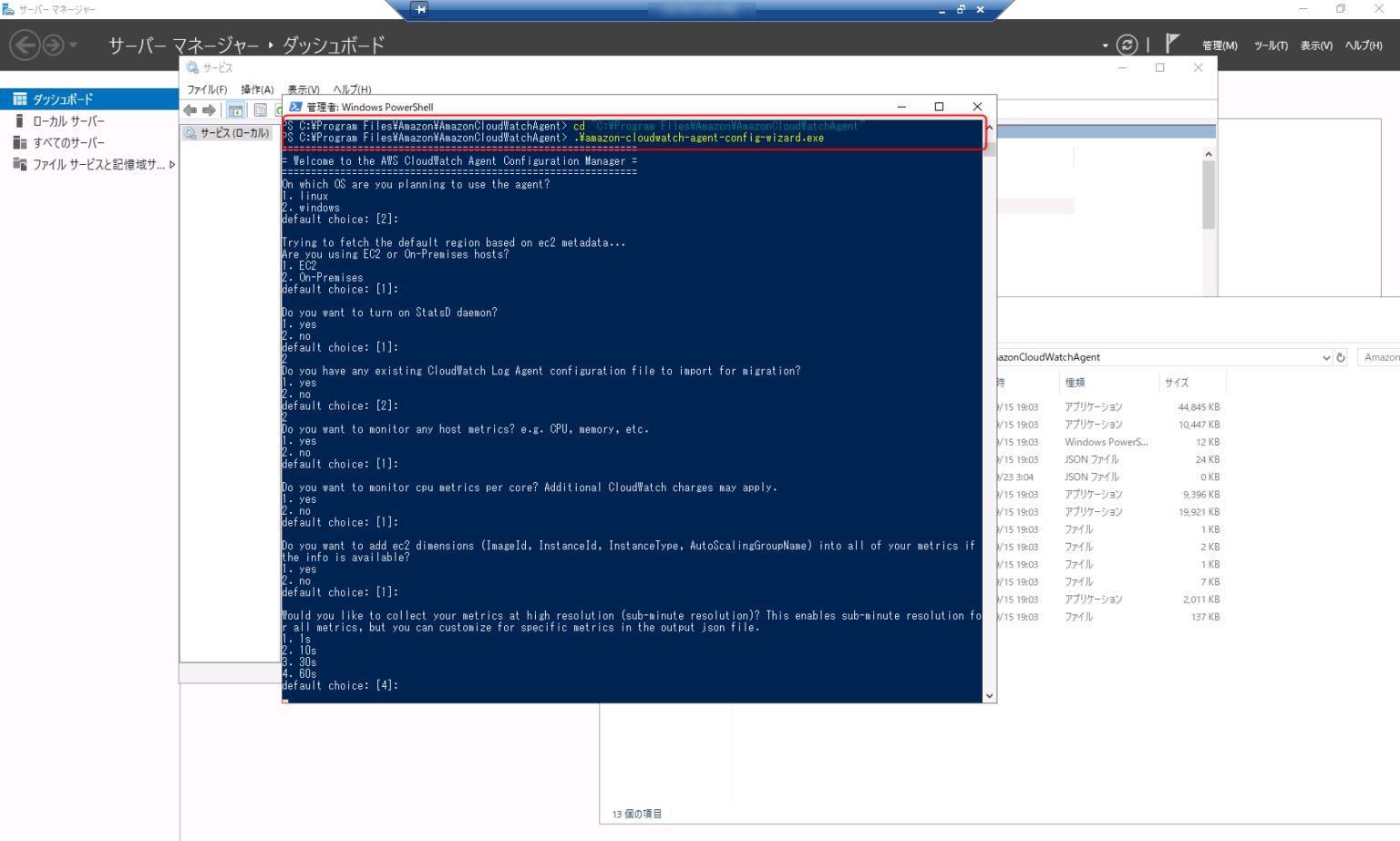The image size is (1400, 841).
Task: Click the PowerShell icon in the title bar
Action: (x=296, y=107)
